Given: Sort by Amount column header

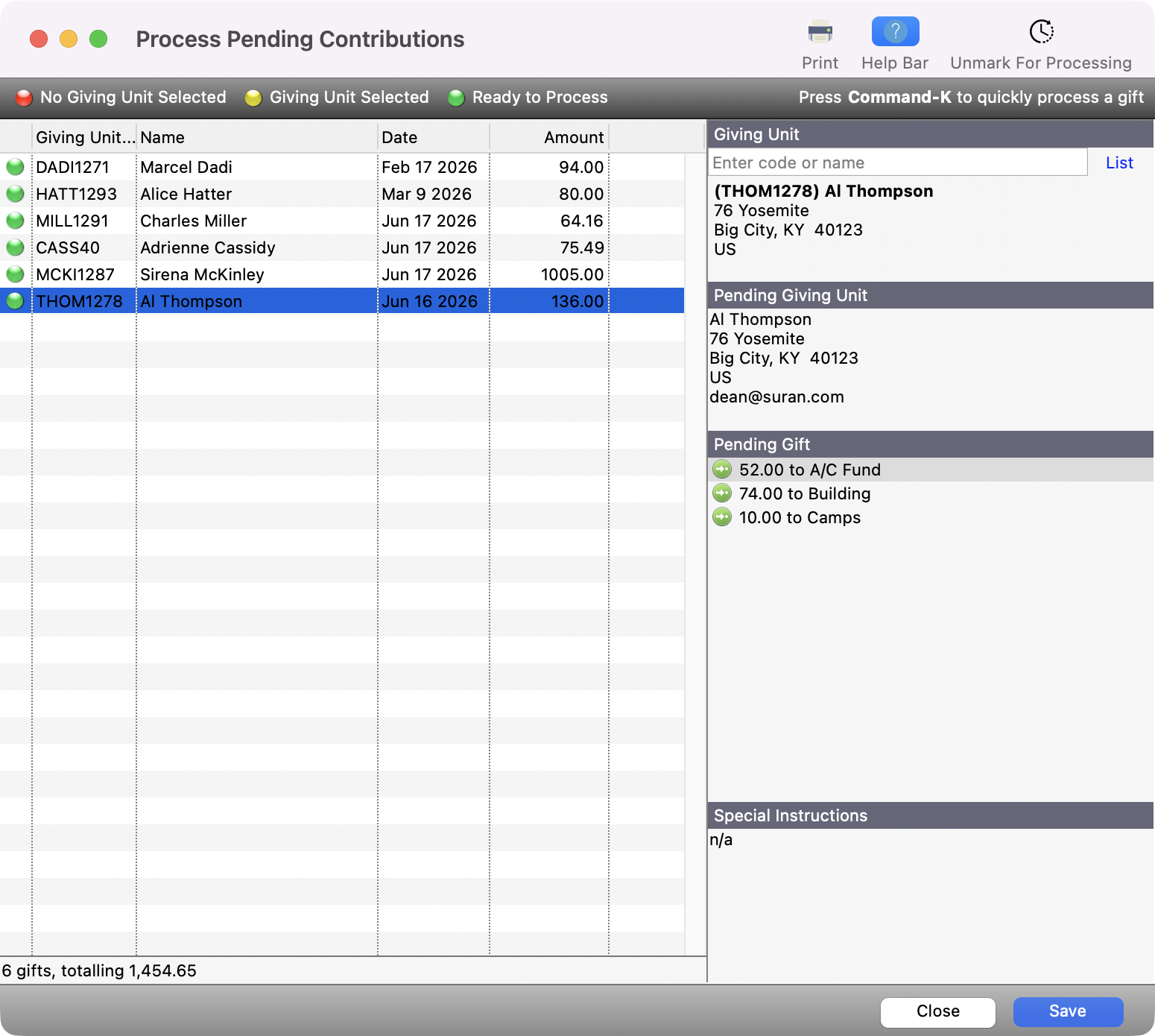Looking at the screenshot, I should (549, 137).
